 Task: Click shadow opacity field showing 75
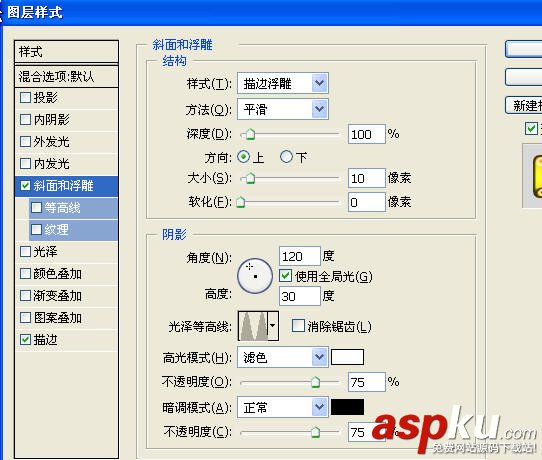click(366, 432)
